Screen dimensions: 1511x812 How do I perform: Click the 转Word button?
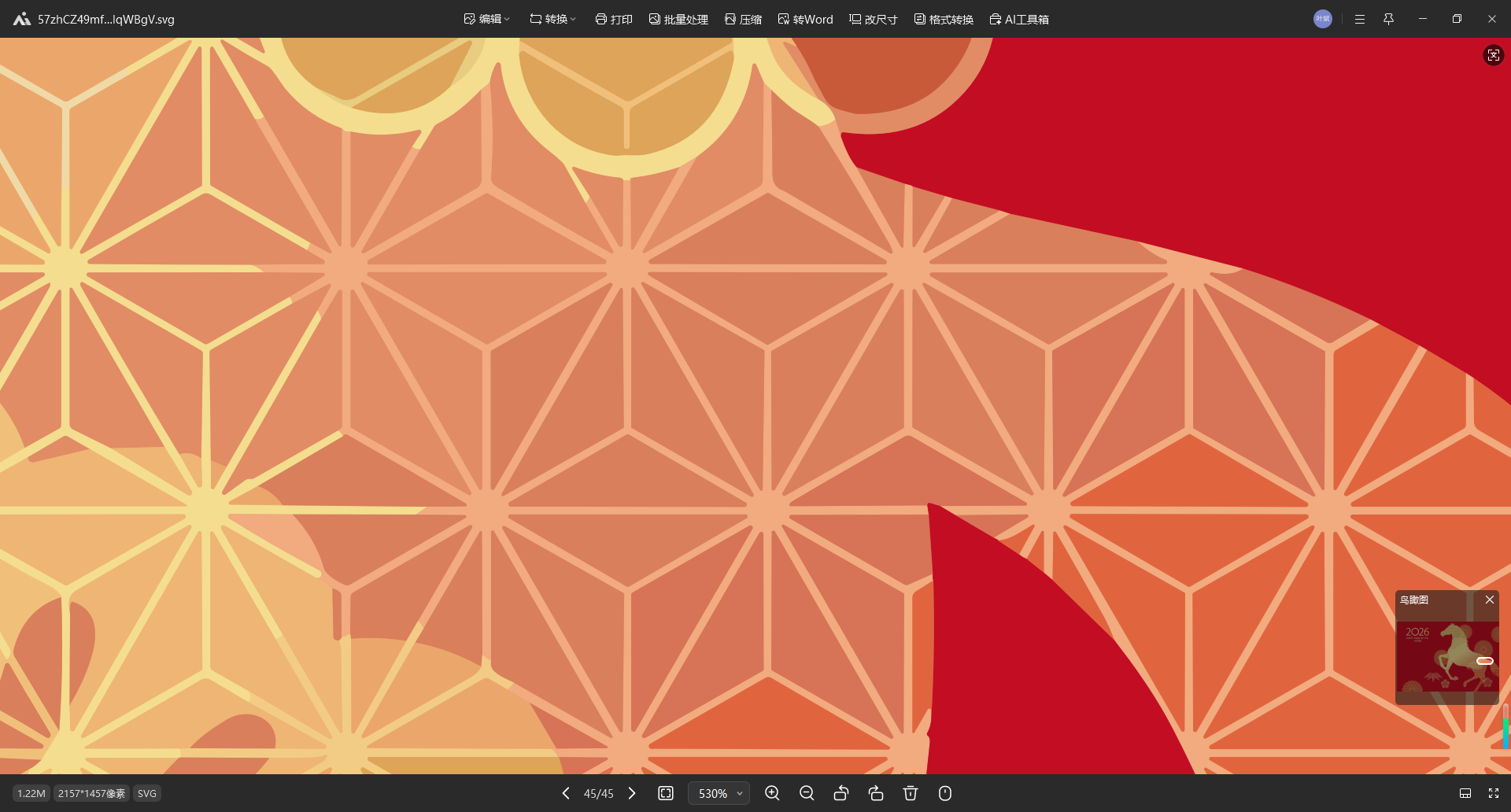click(805, 19)
